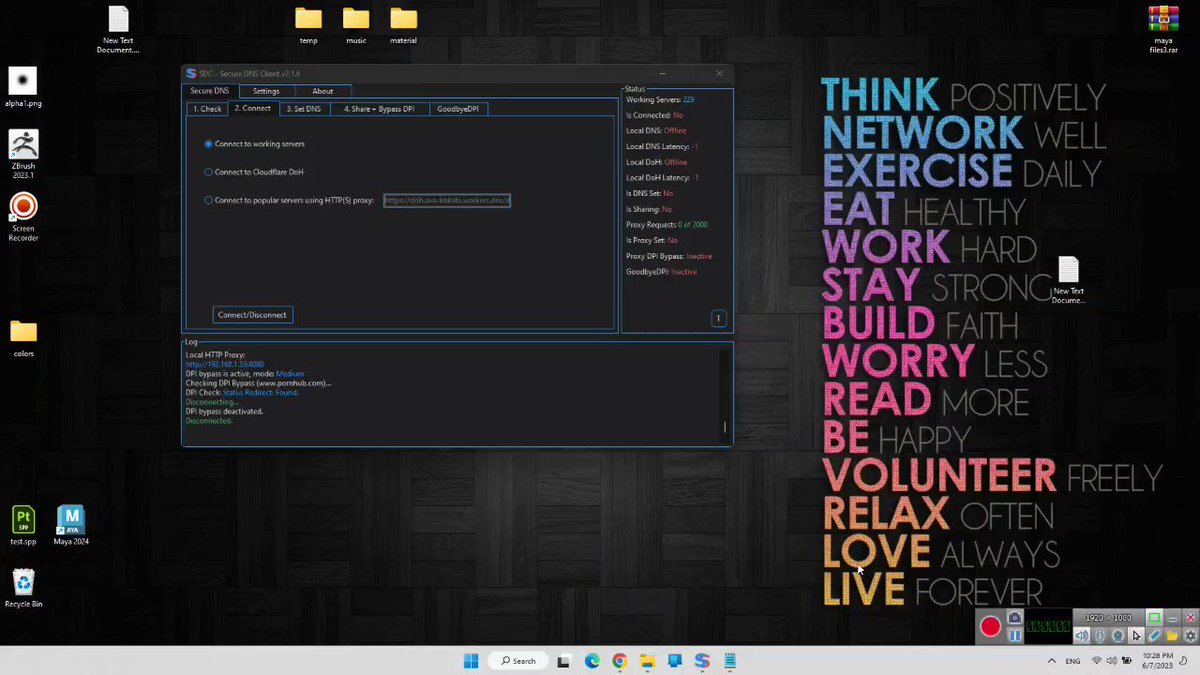The width and height of the screenshot is (1200, 675).
Task: Click the Local DoH: Offline status
Action: click(657, 162)
